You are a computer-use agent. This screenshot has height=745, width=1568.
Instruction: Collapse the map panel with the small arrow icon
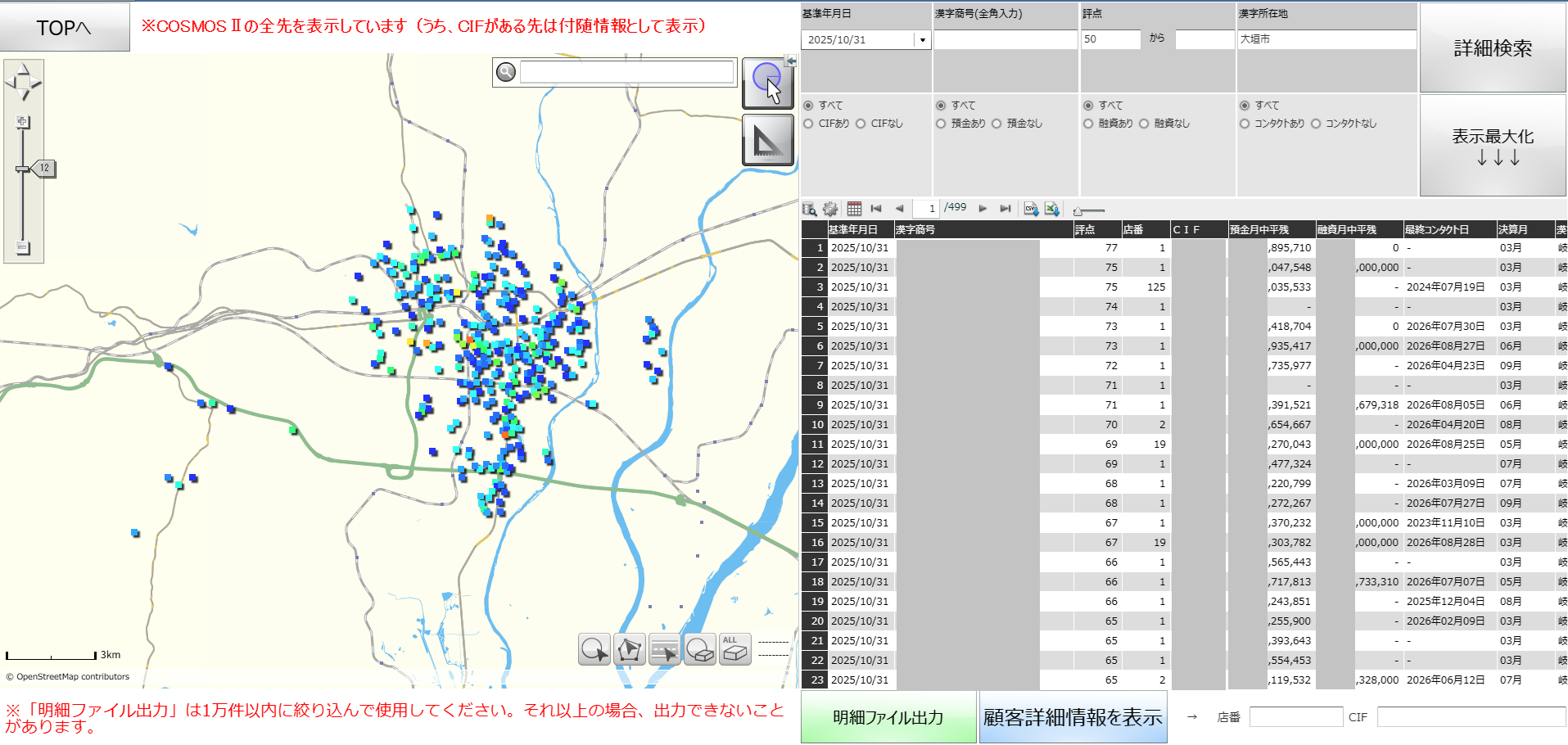coord(791,61)
